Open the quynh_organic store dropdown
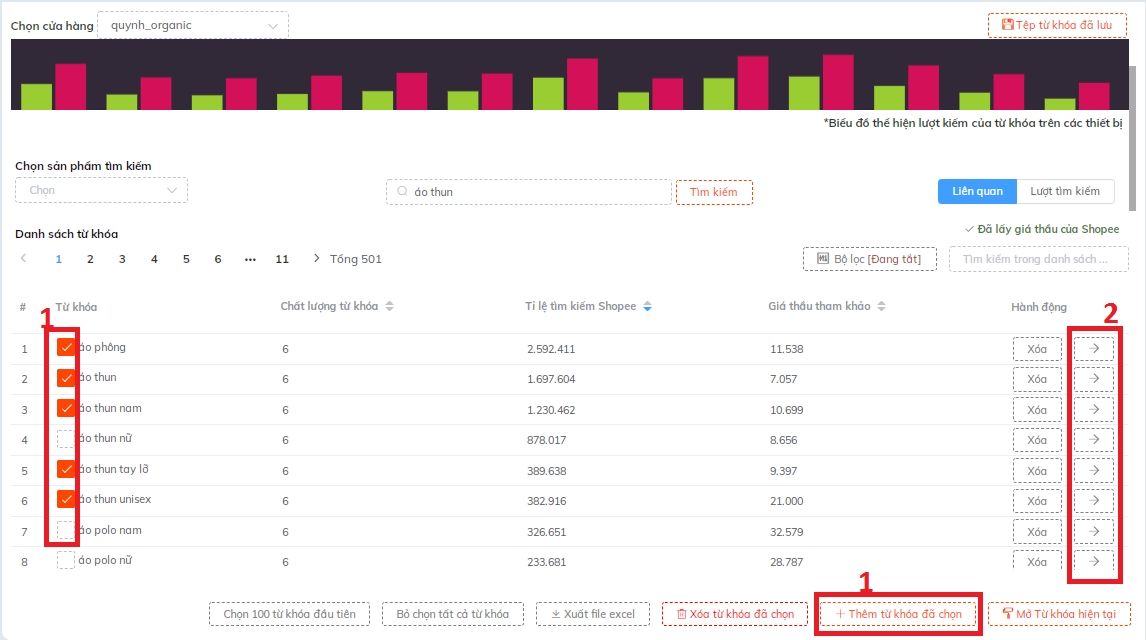 [193, 25]
